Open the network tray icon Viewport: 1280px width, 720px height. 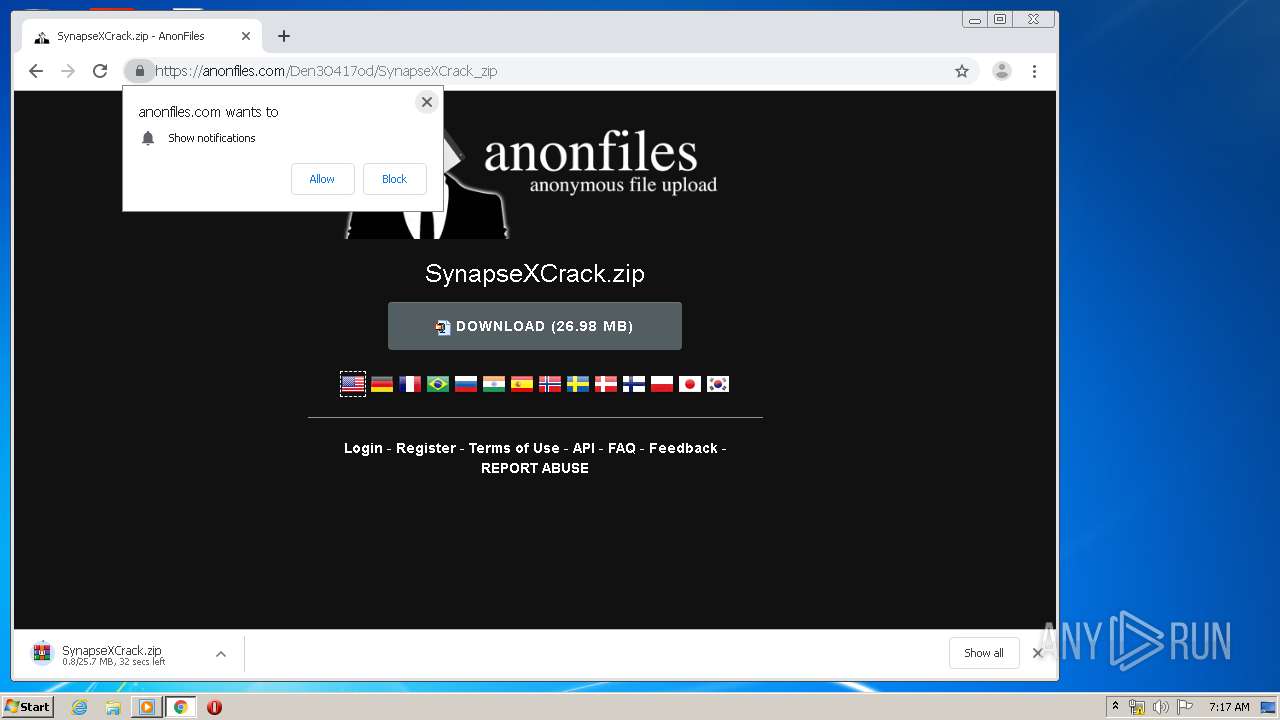[1137, 707]
